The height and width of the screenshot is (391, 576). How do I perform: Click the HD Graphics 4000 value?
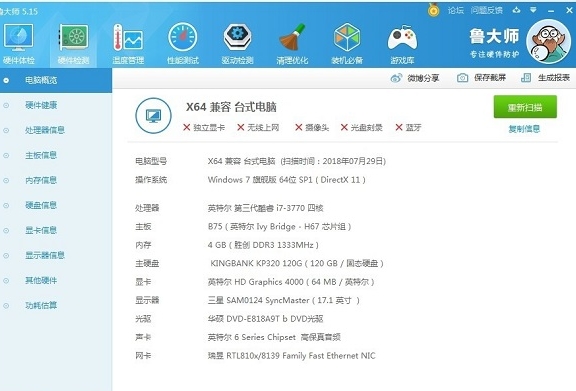(x=291, y=282)
